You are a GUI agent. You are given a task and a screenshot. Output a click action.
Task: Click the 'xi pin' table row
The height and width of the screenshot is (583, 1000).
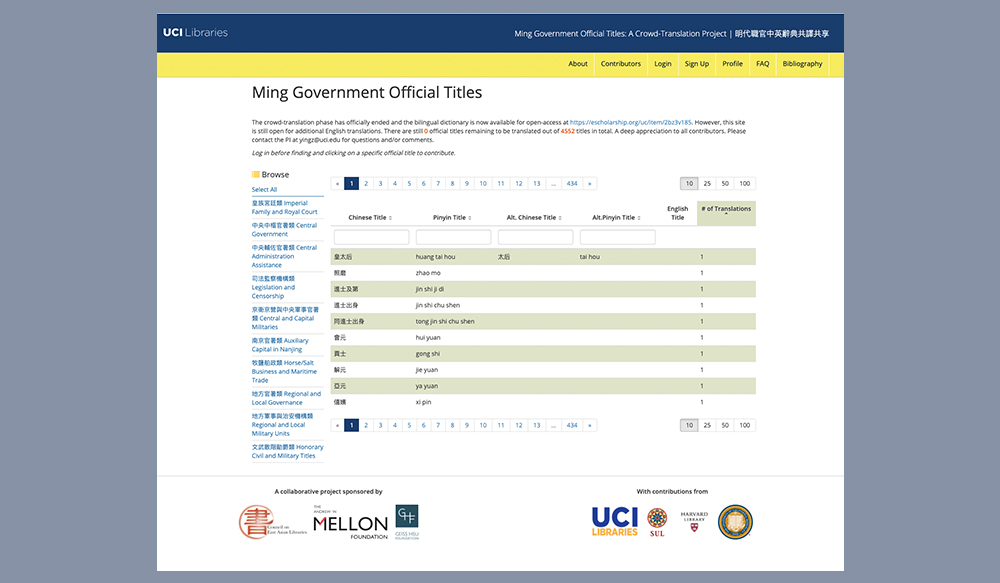[543, 402]
